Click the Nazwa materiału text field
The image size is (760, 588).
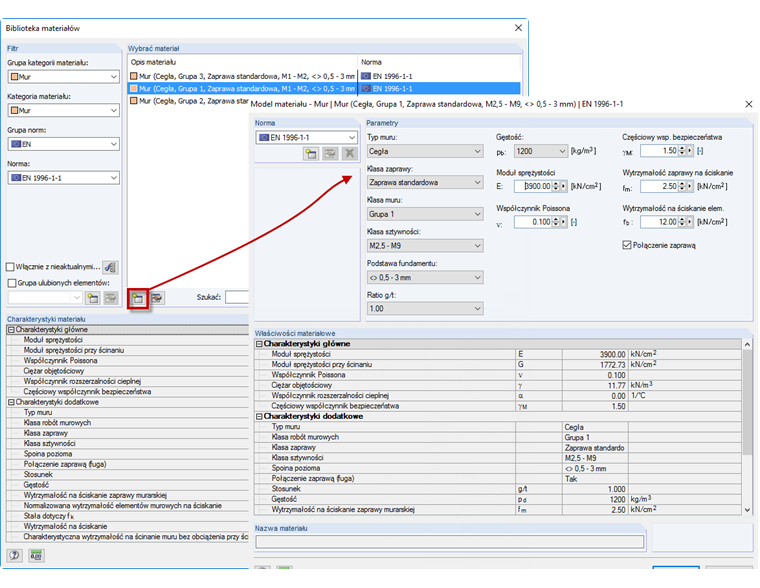click(x=449, y=542)
